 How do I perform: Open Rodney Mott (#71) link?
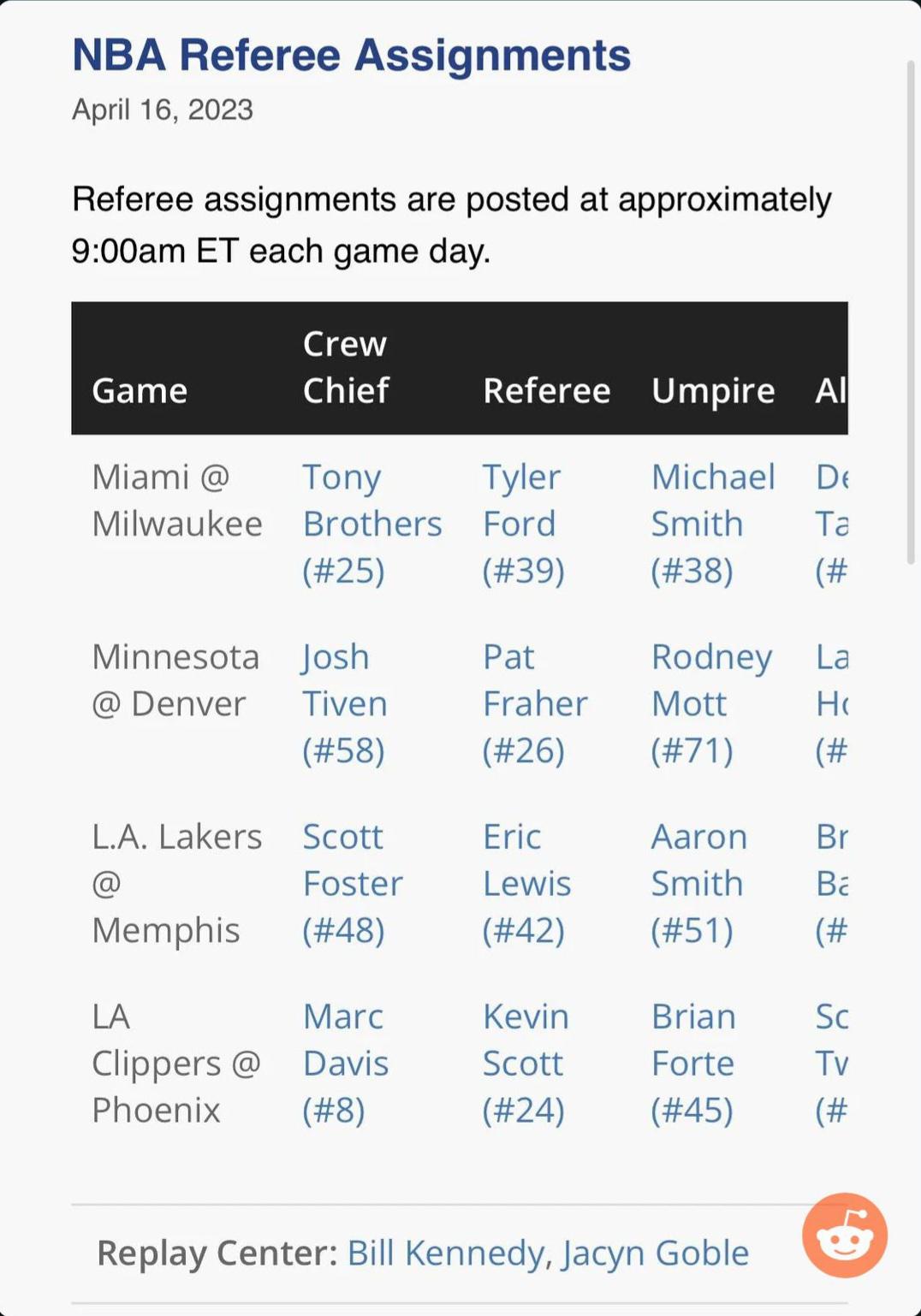click(x=710, y=703)
